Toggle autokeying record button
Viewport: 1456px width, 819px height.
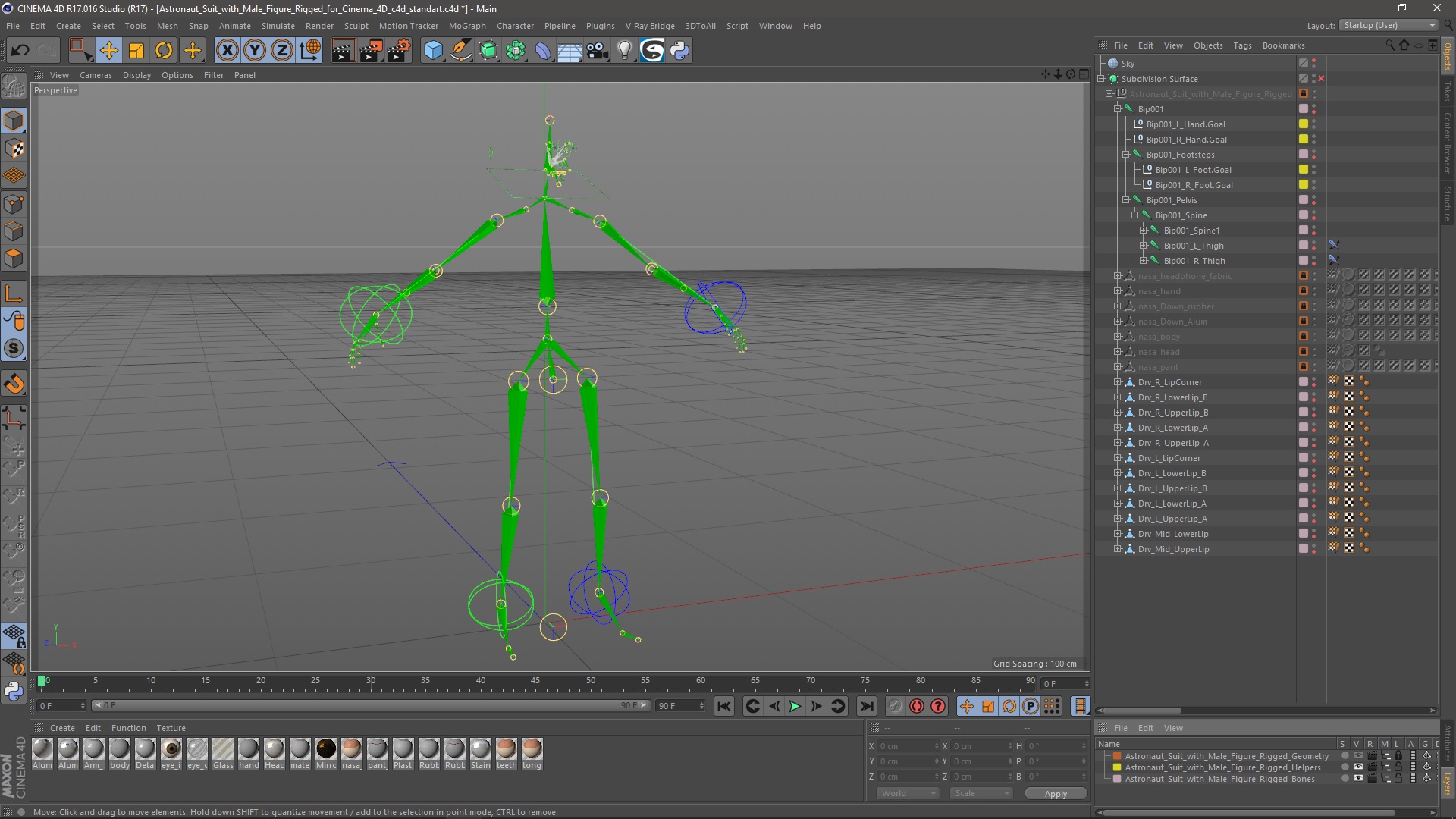tap(916, 706)
